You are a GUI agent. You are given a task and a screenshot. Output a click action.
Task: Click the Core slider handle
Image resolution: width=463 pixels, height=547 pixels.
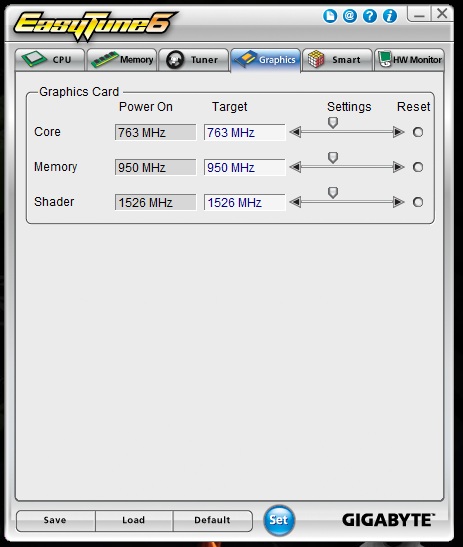click(333, 122)
